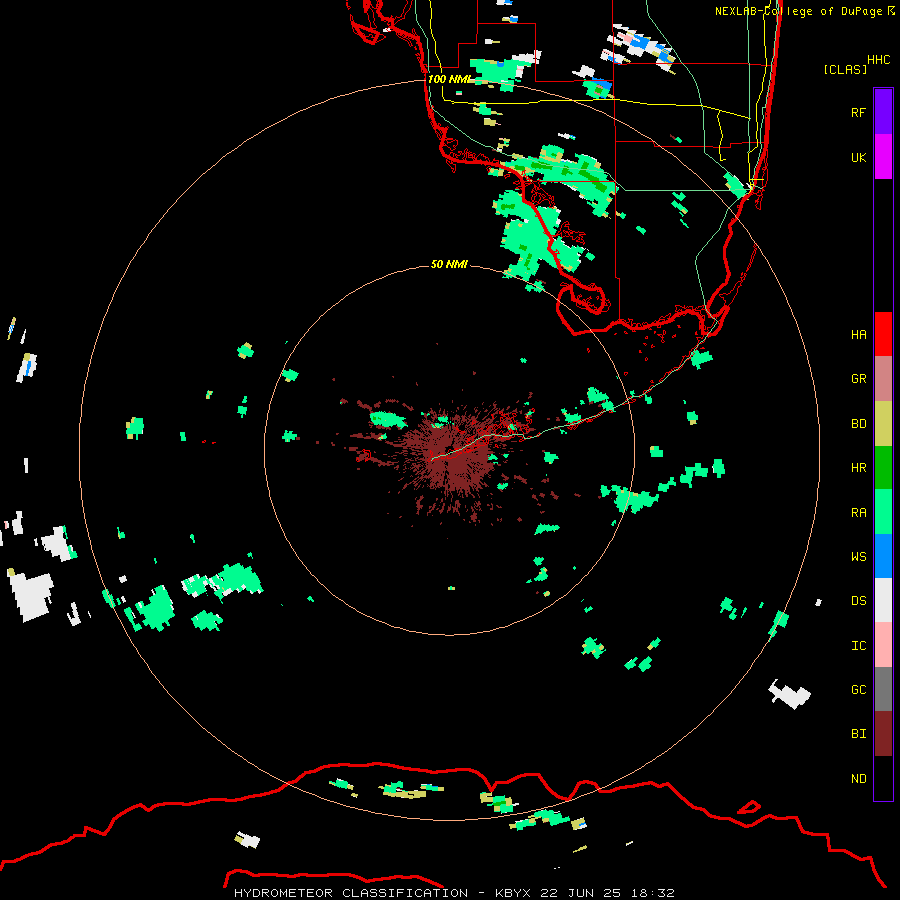Click the HA legend label
Screen dimensions: 900x900
click(x=858, y=335)
